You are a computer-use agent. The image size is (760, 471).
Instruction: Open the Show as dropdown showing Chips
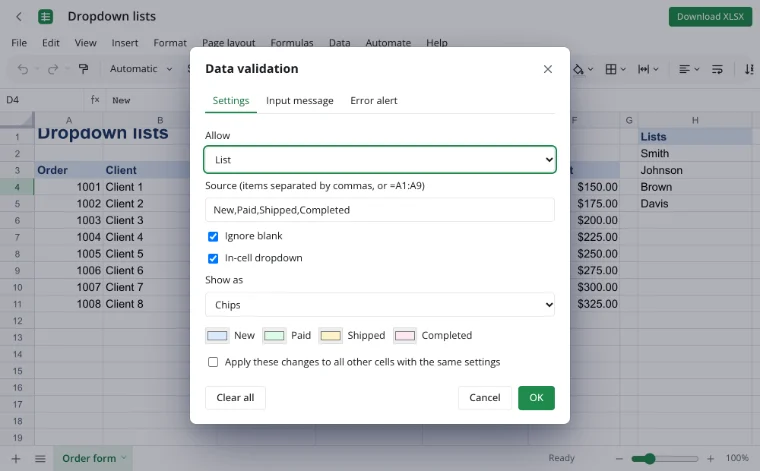point(380,305)
